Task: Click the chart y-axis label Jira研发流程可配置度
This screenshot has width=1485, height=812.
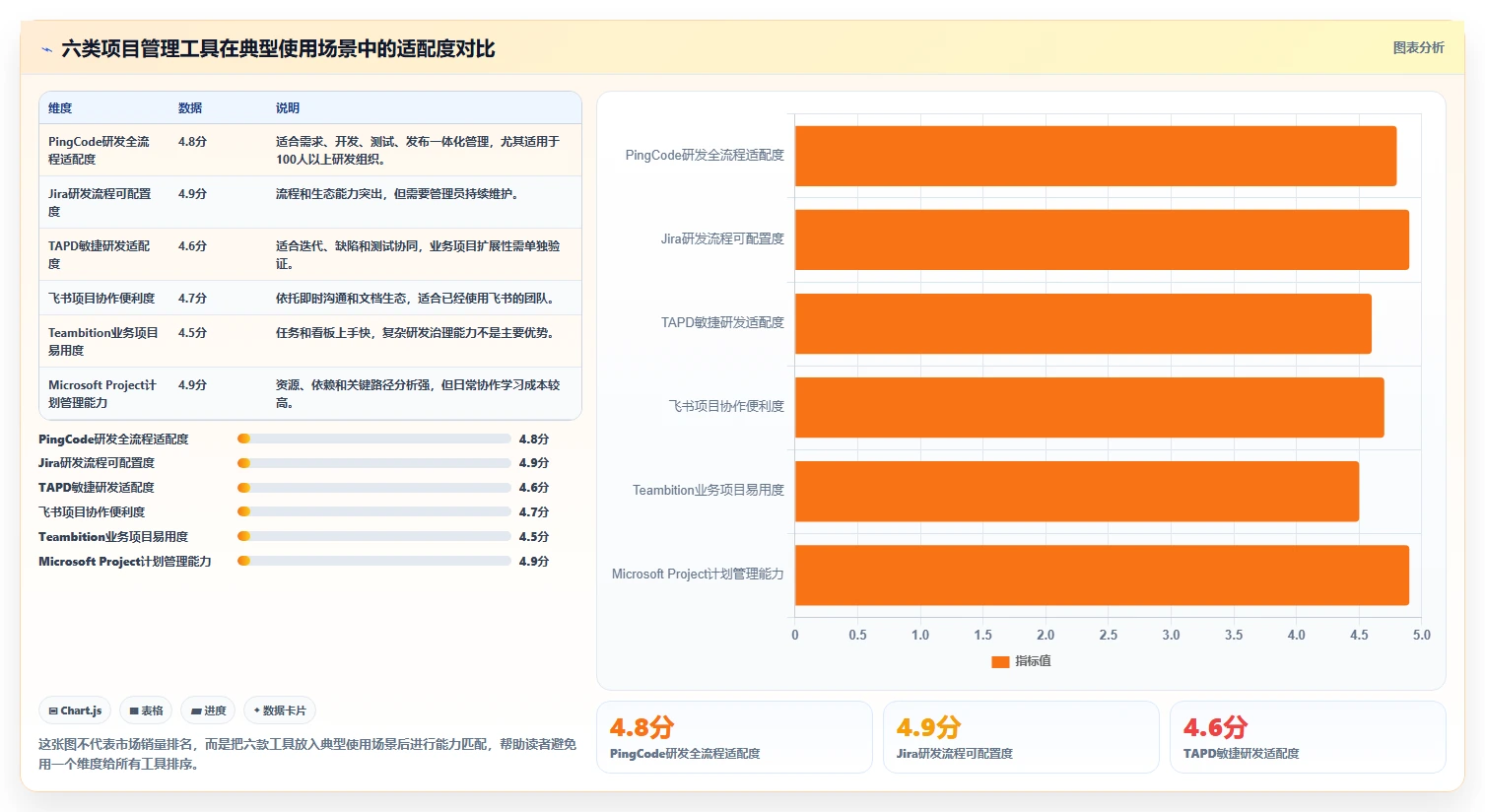Action: [x=722, y=238]
